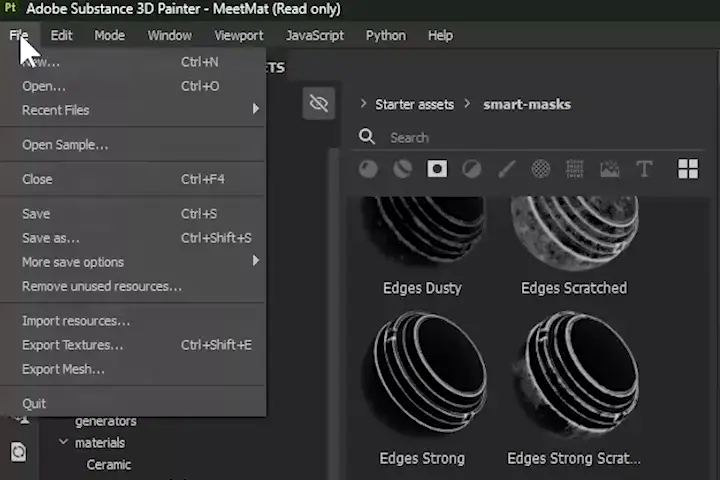Open the Viewport menu
The image size is (720, 480).
pyautogui.click(x=239, y=35)
